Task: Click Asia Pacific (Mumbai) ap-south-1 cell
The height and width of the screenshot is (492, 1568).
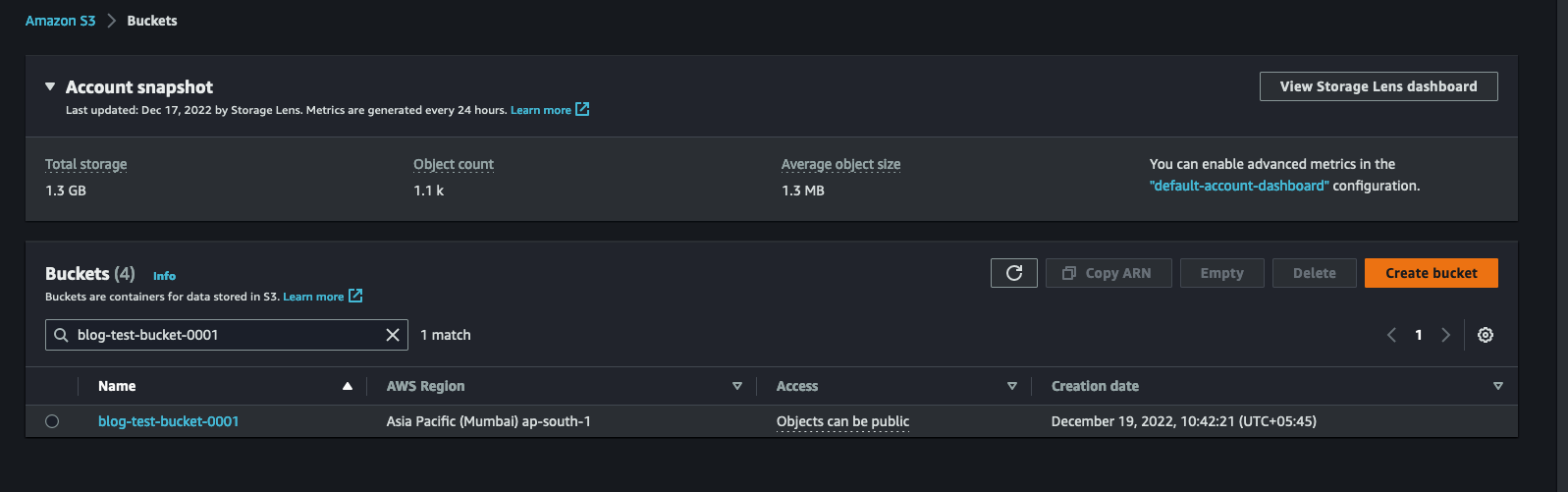Action: pyautogui.click(x=489, y=421)
